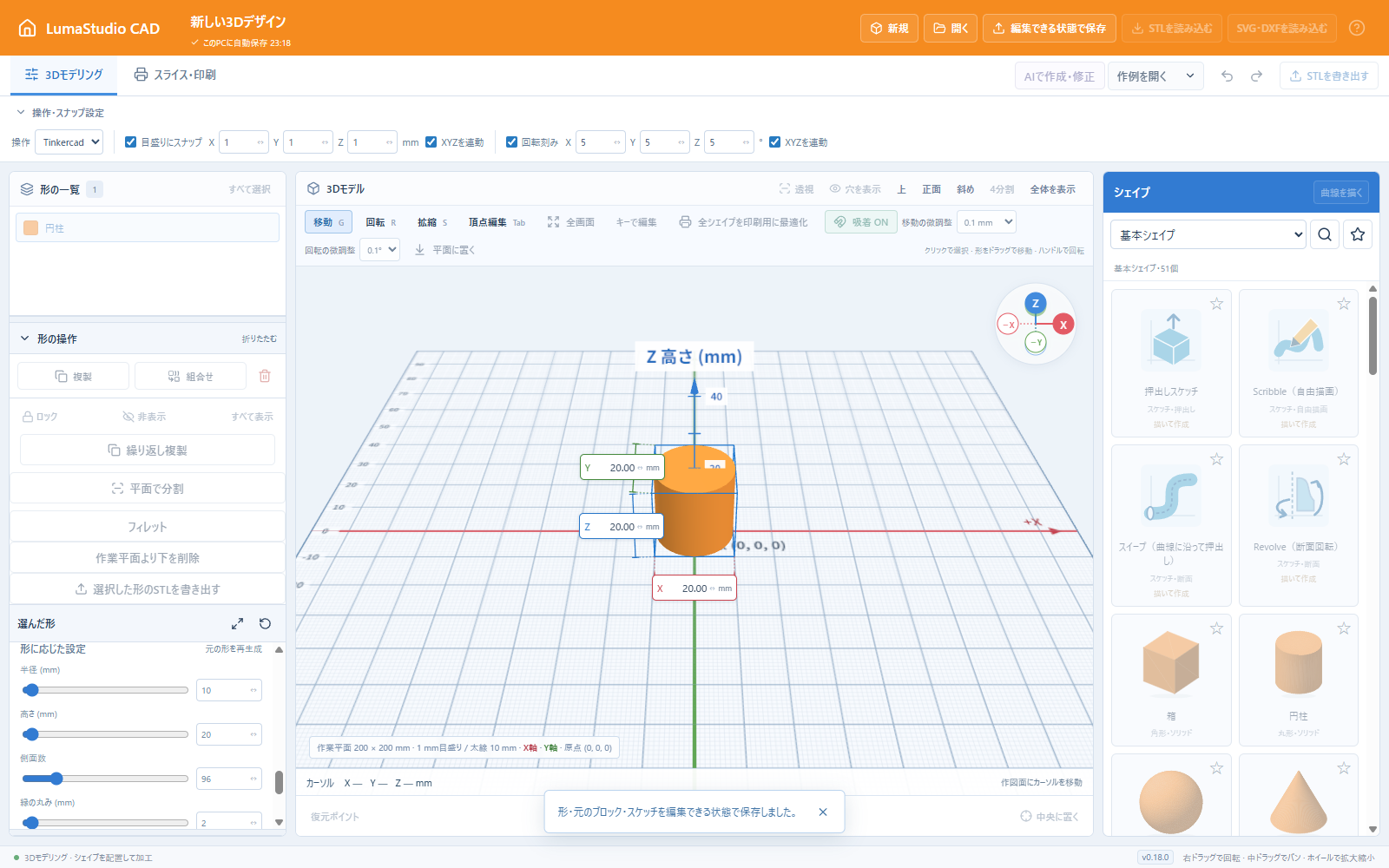This screenshot has width=1389, height=868.
Task: Open 作例を開く dropdown
Action: coord(1155,76)
